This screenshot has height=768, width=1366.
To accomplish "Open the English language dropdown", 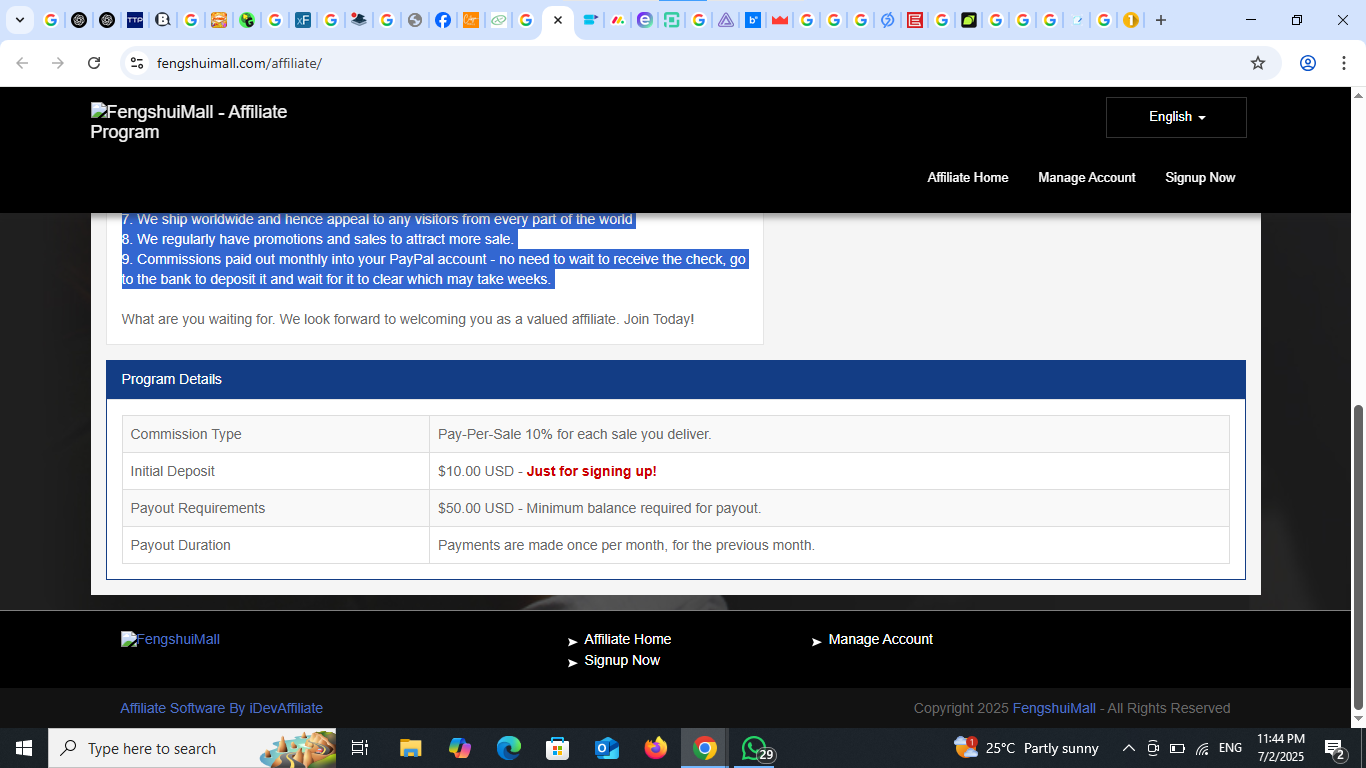I will click(x=1176, y=117).
